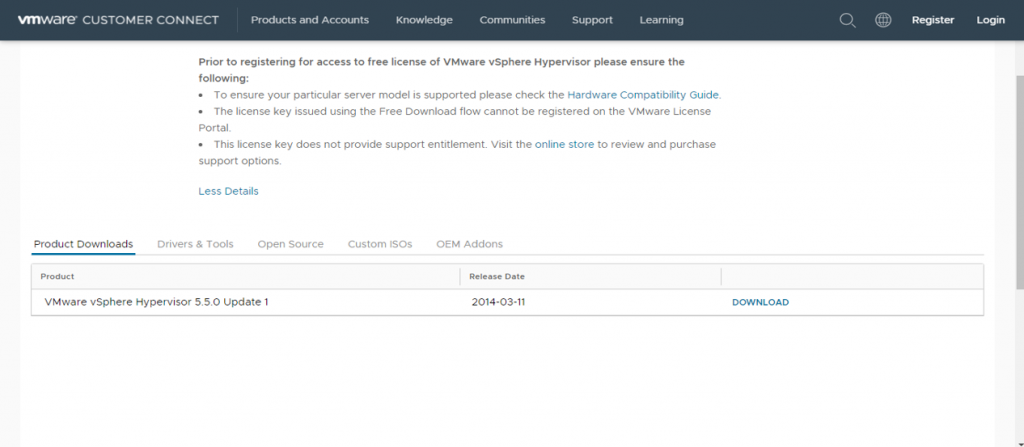1024x447 pixels.
Task: Click the Register link
Action: [933, 20]
